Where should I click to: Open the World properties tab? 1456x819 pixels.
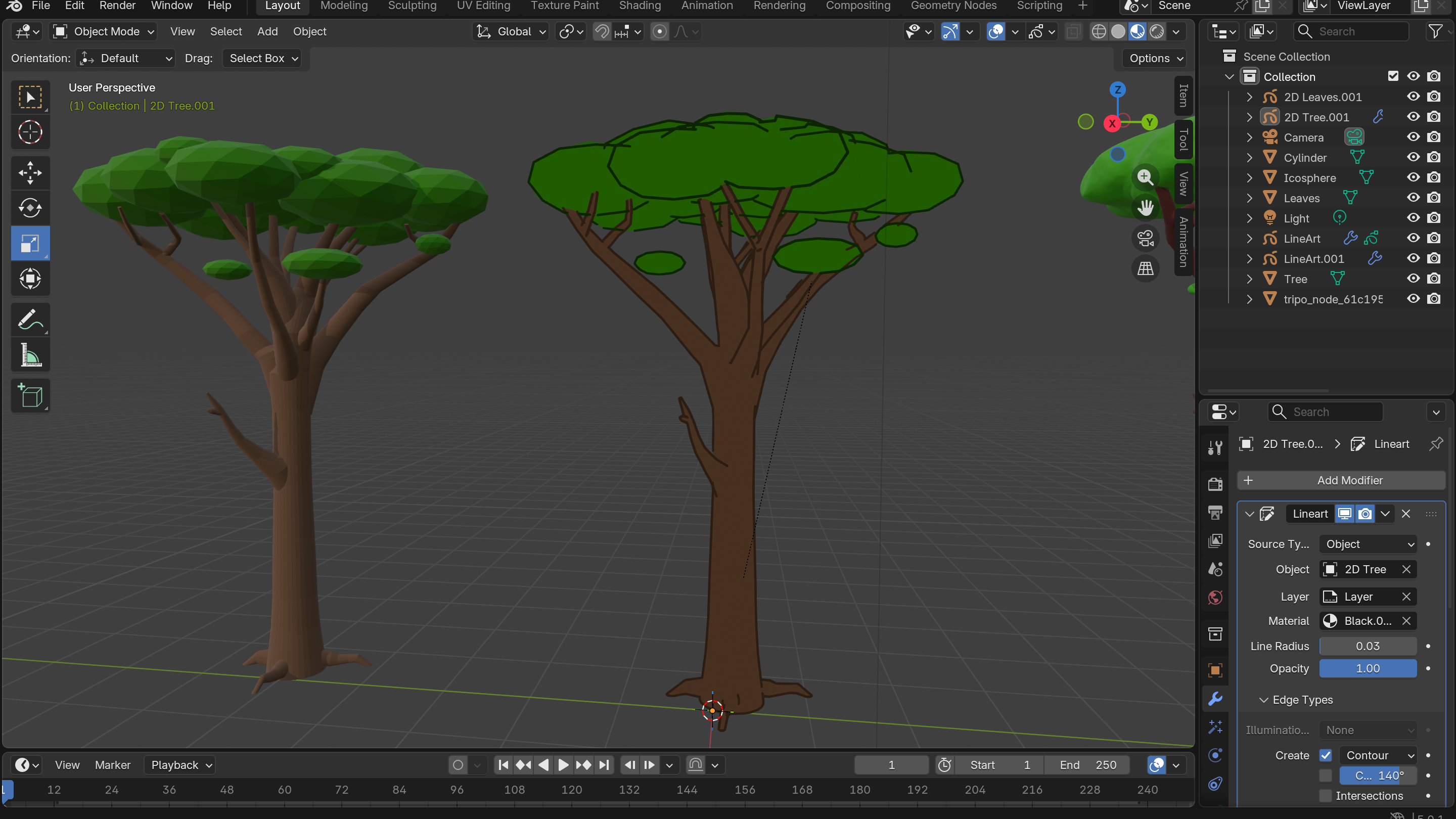(1215, 598)
